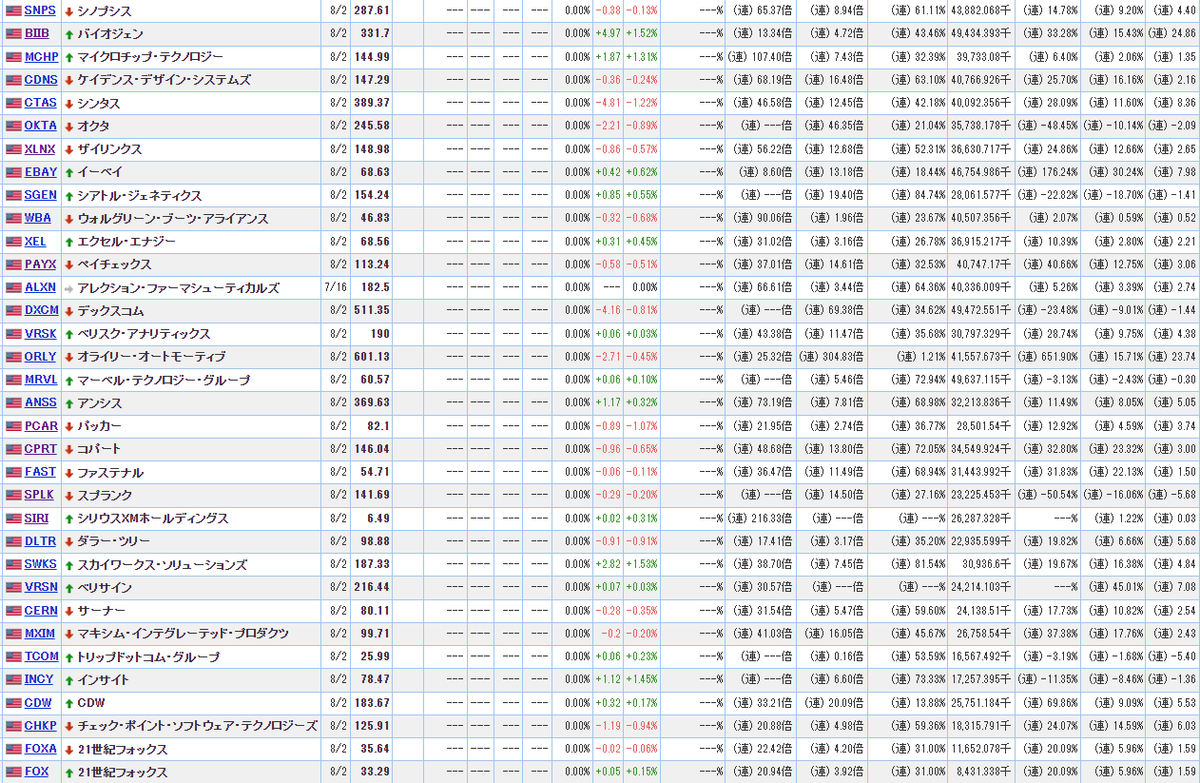
Task: Click the price 601.13 in ORLY row
Action: (x=371, y=357)
